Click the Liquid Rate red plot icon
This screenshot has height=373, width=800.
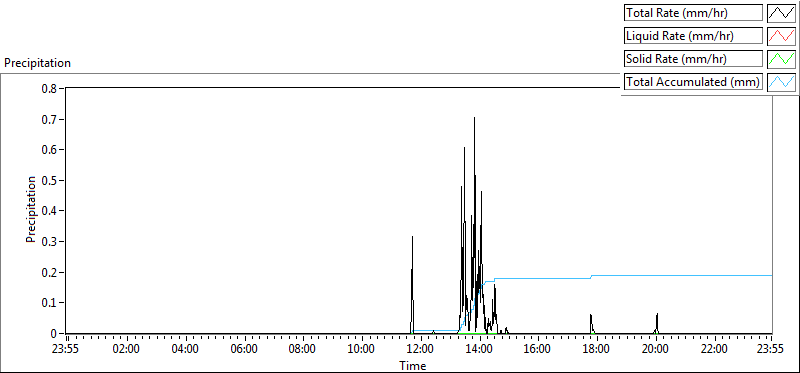[x=781, y=36]
